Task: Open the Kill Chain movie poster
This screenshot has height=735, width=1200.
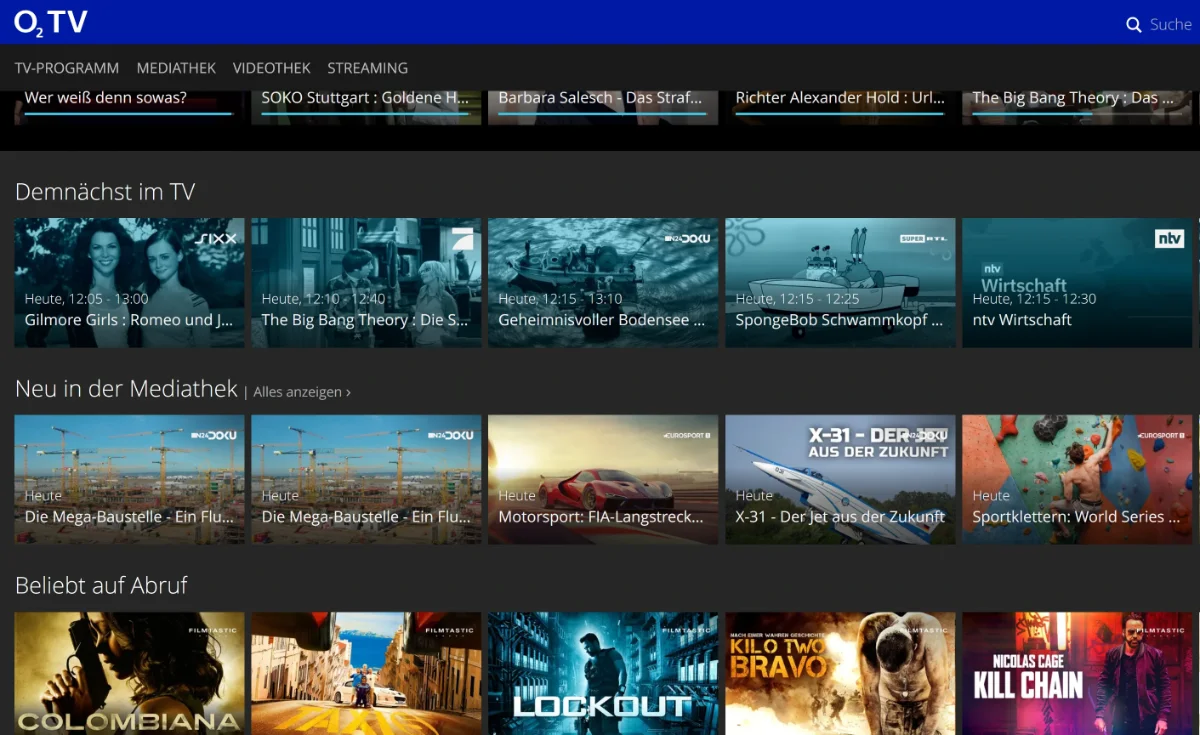Action: [x=1077, y=673]
